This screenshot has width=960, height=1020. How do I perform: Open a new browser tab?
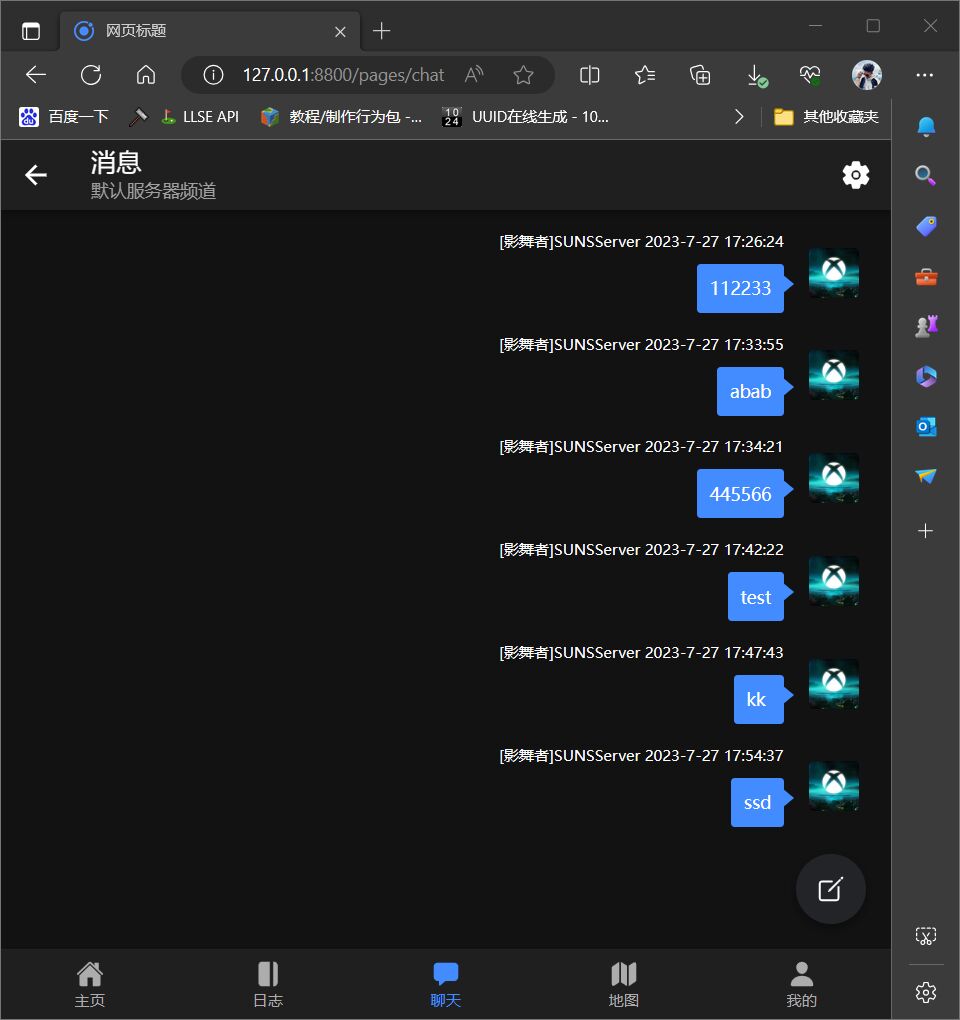pyautogui.click(x=381, y=31)
